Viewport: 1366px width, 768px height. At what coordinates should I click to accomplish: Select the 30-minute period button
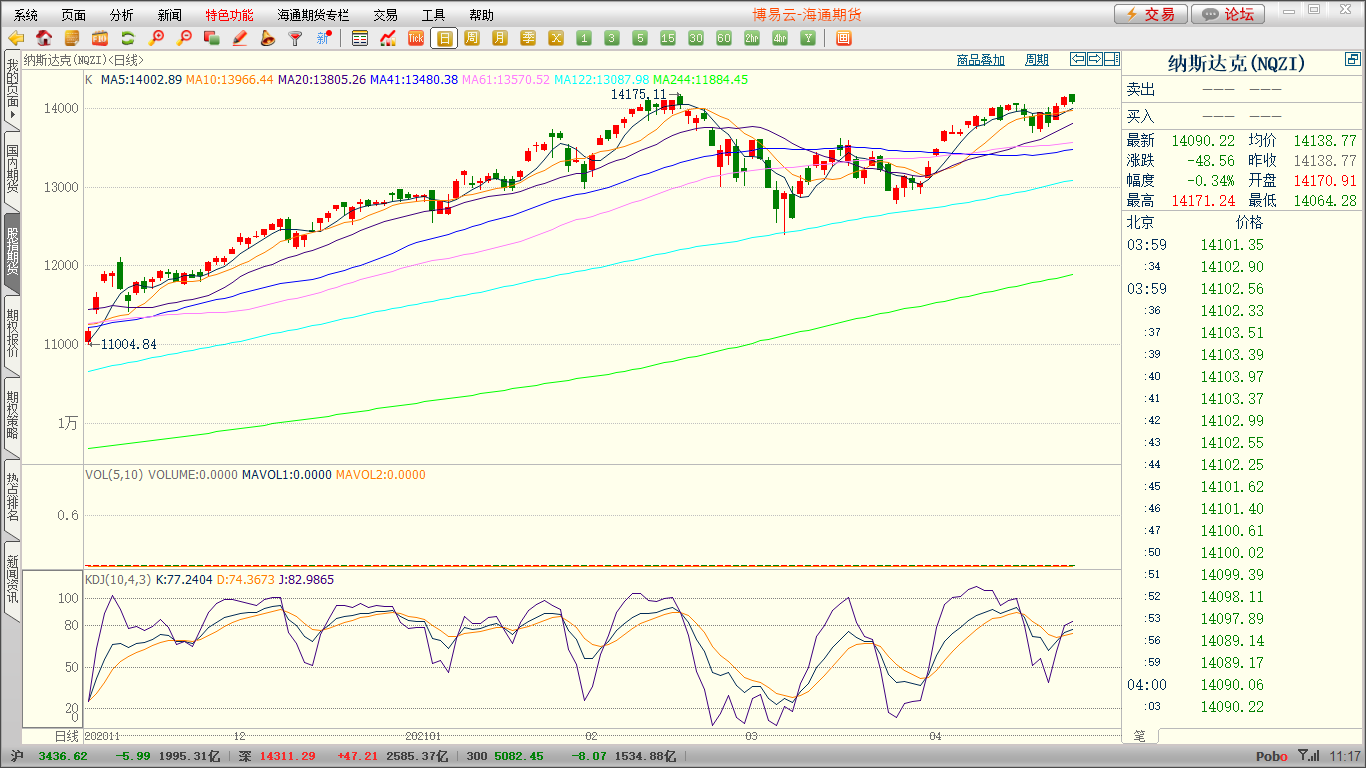696,38
